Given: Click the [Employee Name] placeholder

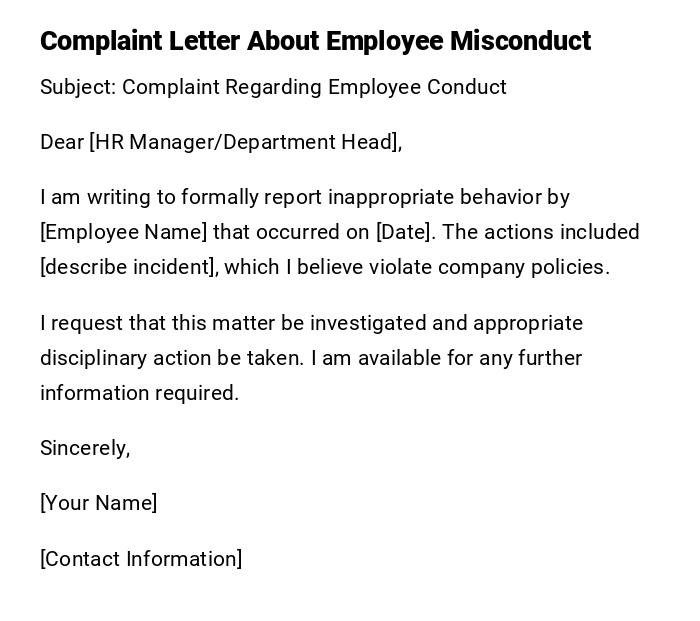Looking at the screenshot, I should [123, 232].
